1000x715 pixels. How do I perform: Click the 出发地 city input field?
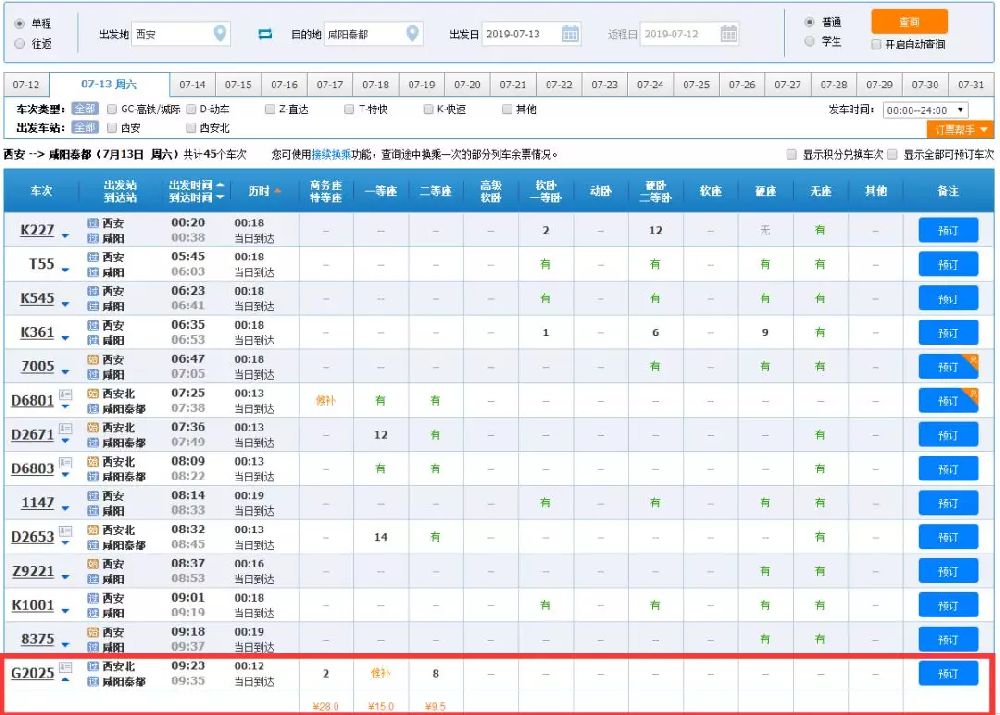[x=170, y=32]
